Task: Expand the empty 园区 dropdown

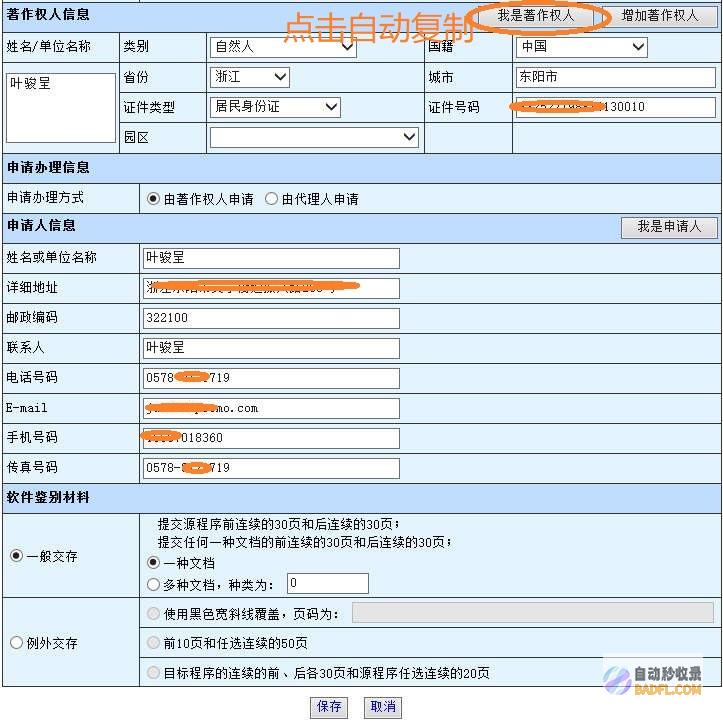Action: [x=314, y=137]
